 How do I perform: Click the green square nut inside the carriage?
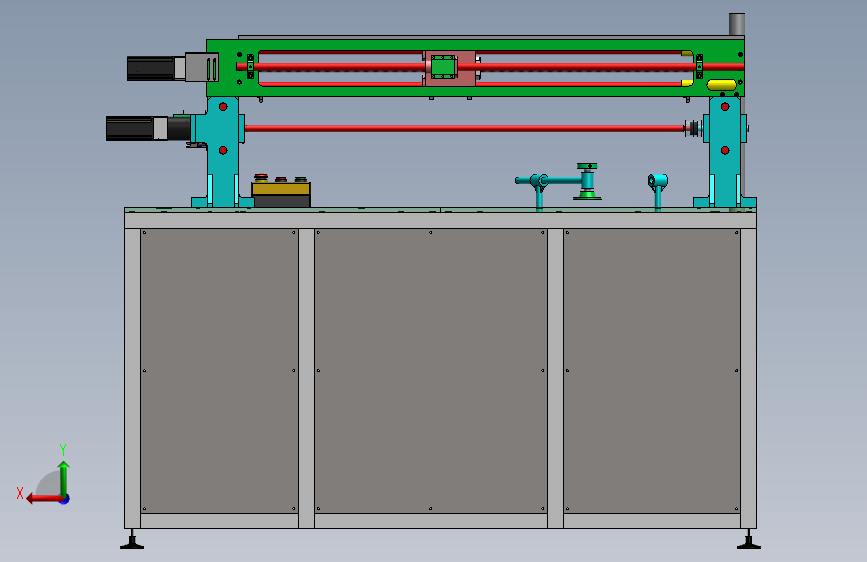443,67
